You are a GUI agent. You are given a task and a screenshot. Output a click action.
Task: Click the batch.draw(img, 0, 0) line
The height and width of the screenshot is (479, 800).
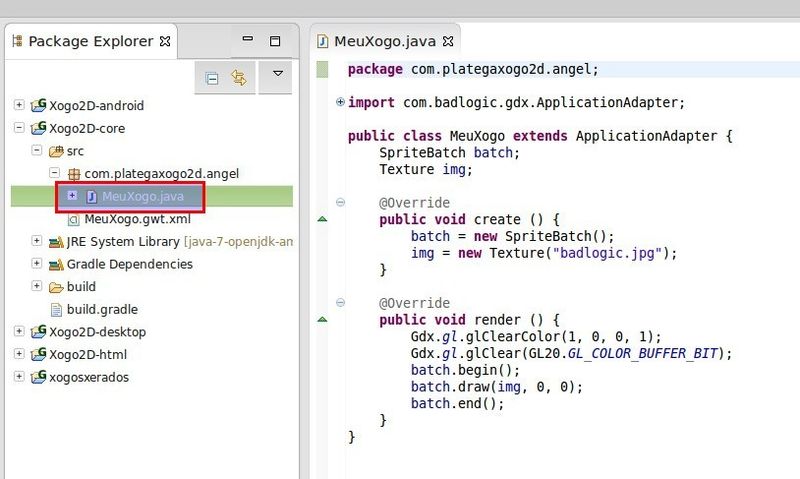(x=496, y=387)
